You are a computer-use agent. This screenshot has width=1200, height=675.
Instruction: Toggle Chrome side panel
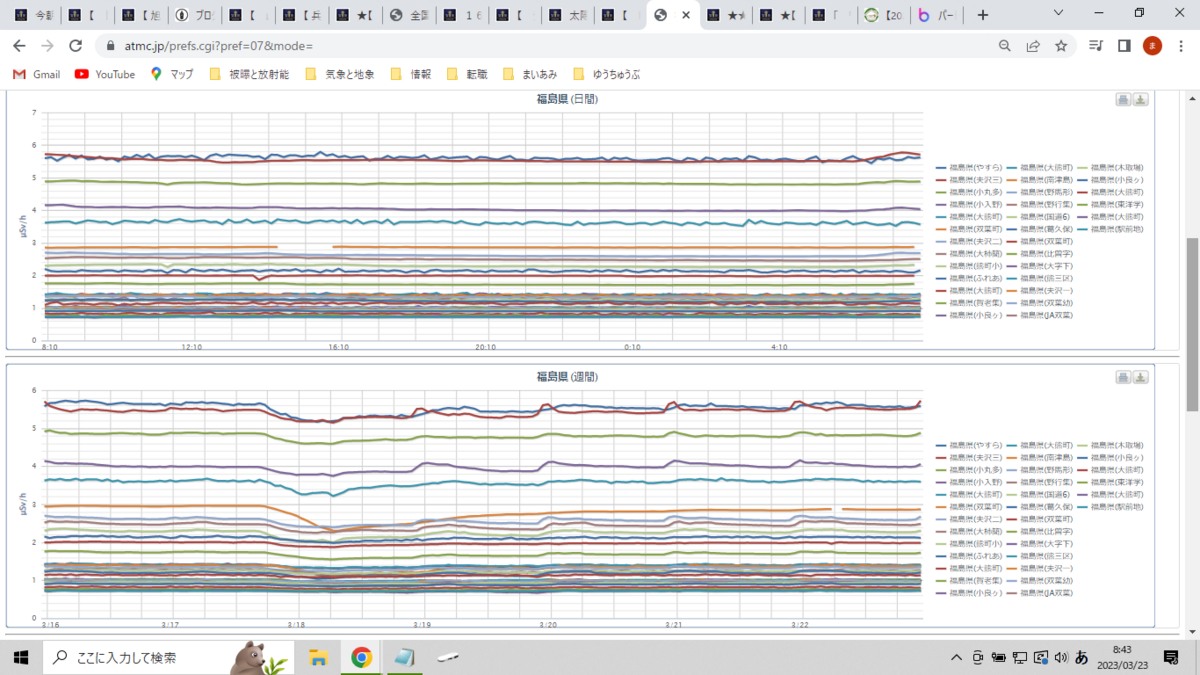click(1124, 46)
